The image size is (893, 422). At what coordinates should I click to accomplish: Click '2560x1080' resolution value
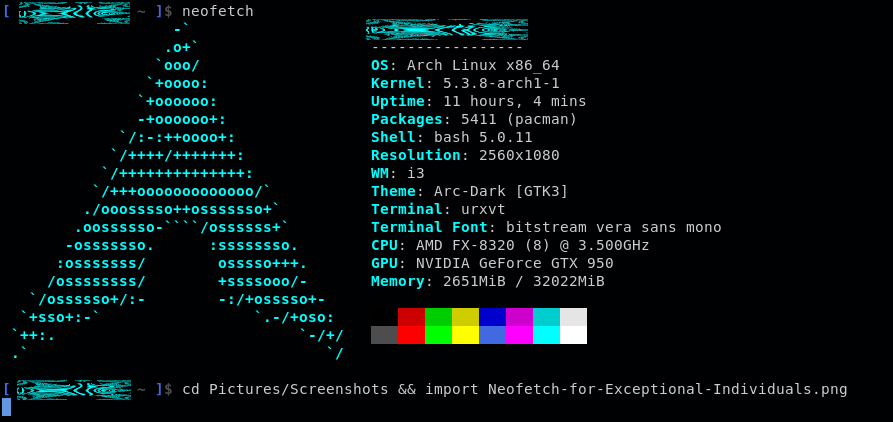pyautogui.click(x=519, y=155)
